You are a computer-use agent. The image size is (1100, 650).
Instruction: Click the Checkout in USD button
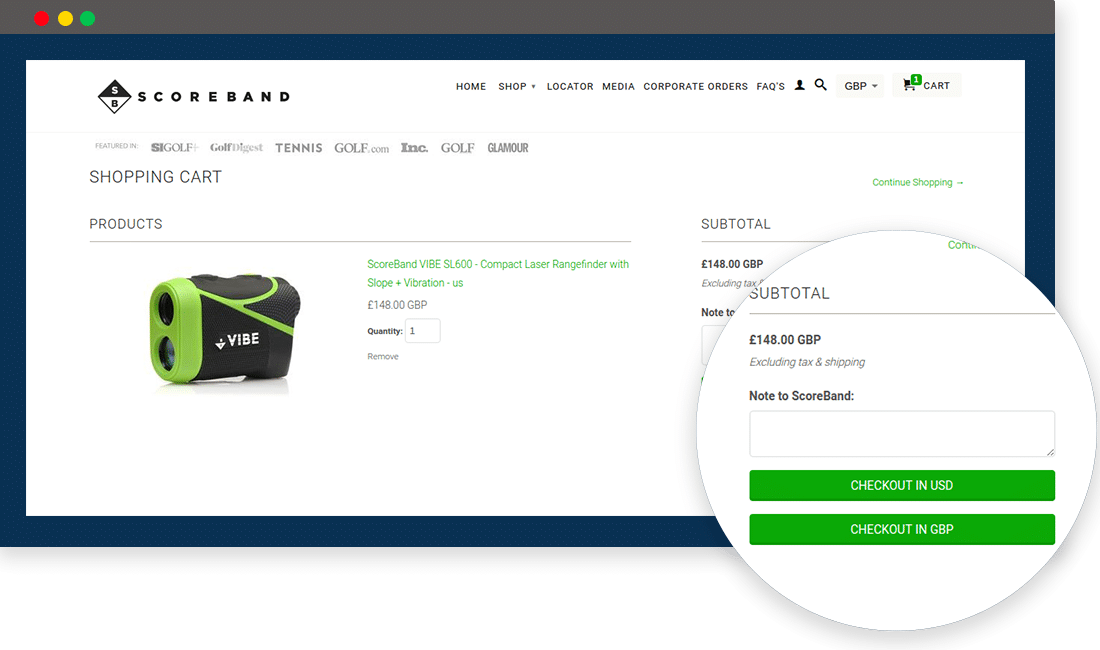(901, 485)
